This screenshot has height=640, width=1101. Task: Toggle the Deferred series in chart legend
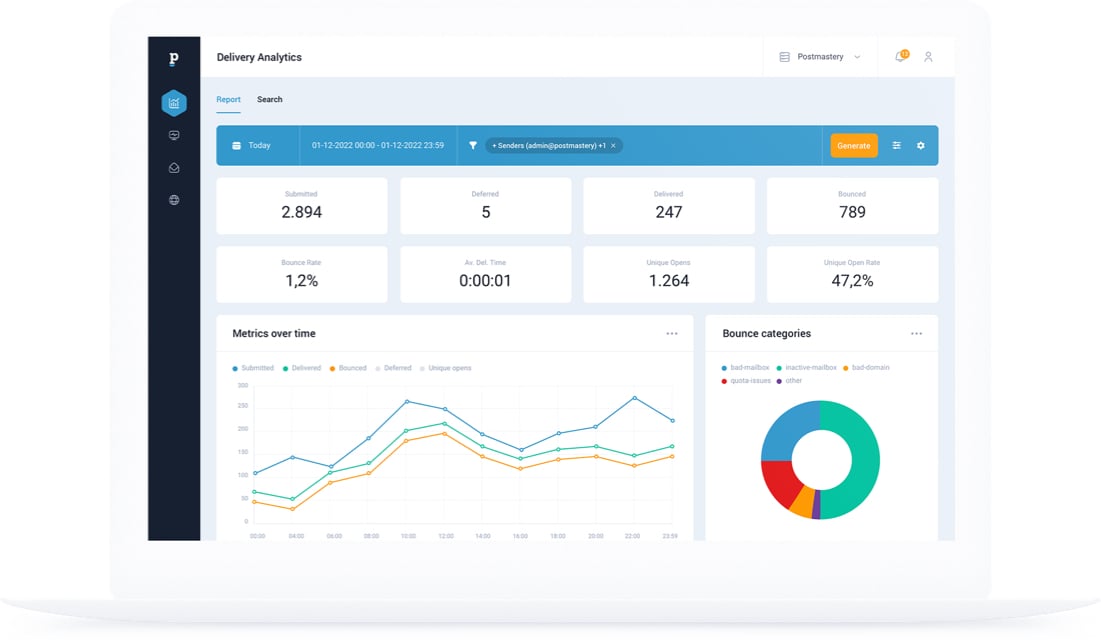coord(393,368)
